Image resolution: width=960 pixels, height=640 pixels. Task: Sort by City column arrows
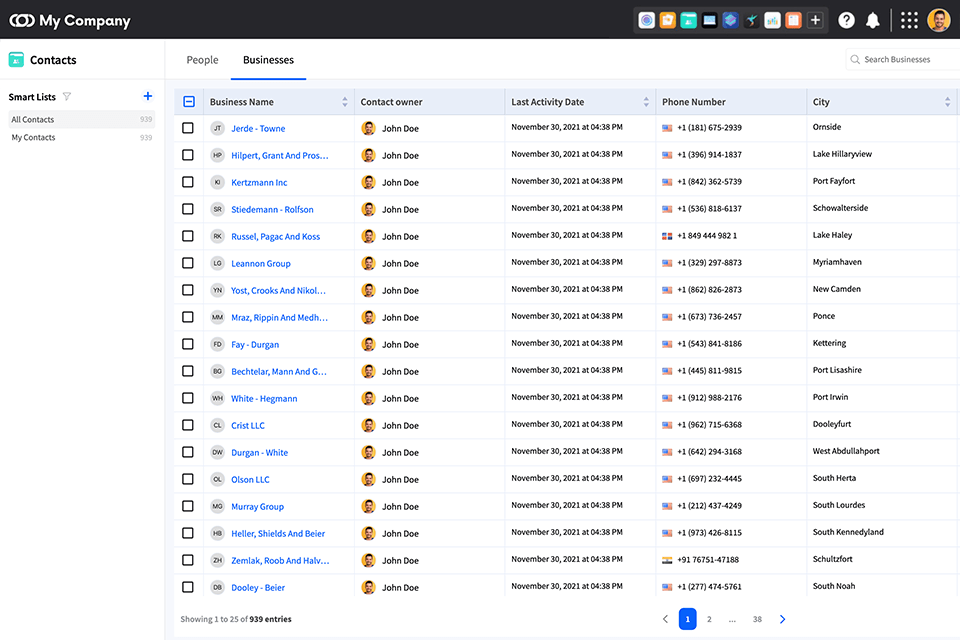pyautogui.click(x=948, y=102)
